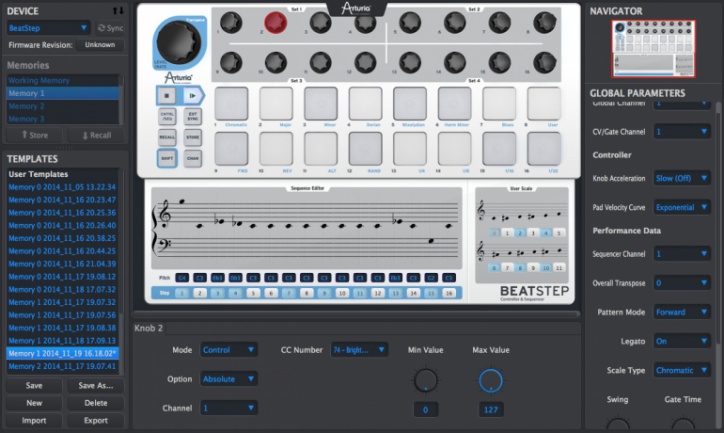Viewport: 724px width, 433px height.
Task: Toggle User Scale note 1
Action: (x=507, y=233)
